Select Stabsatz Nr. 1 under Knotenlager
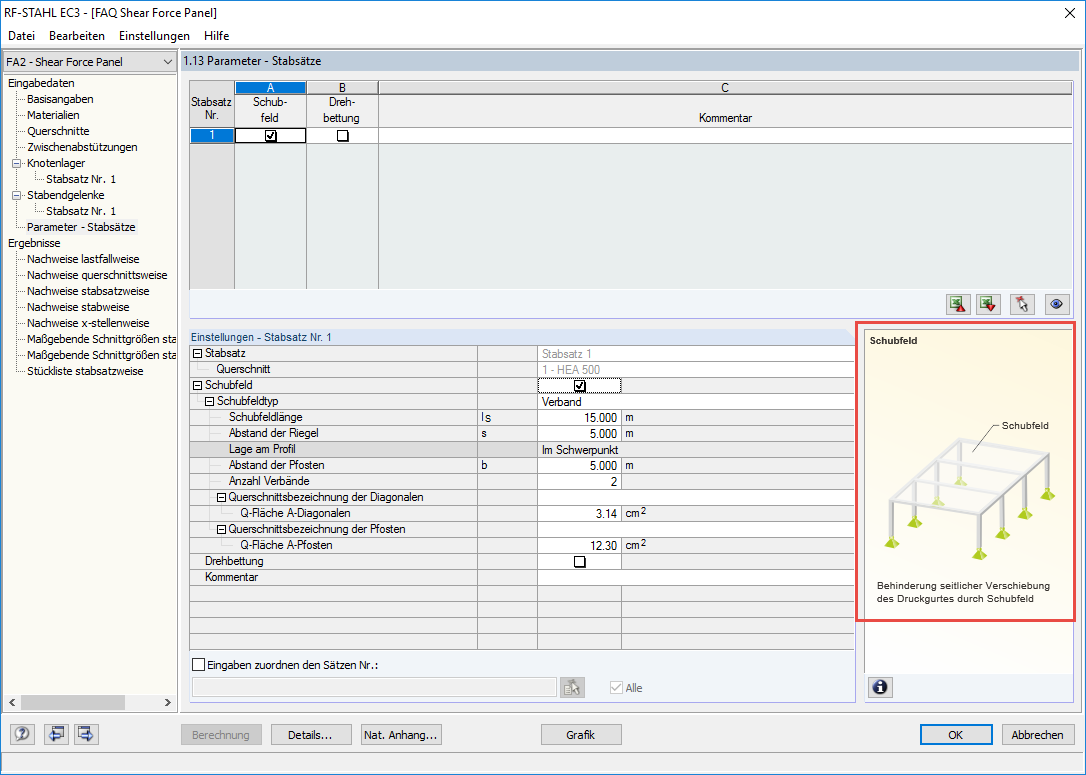Viewport: 1086px width, 775px height. [x=81, y=179]
